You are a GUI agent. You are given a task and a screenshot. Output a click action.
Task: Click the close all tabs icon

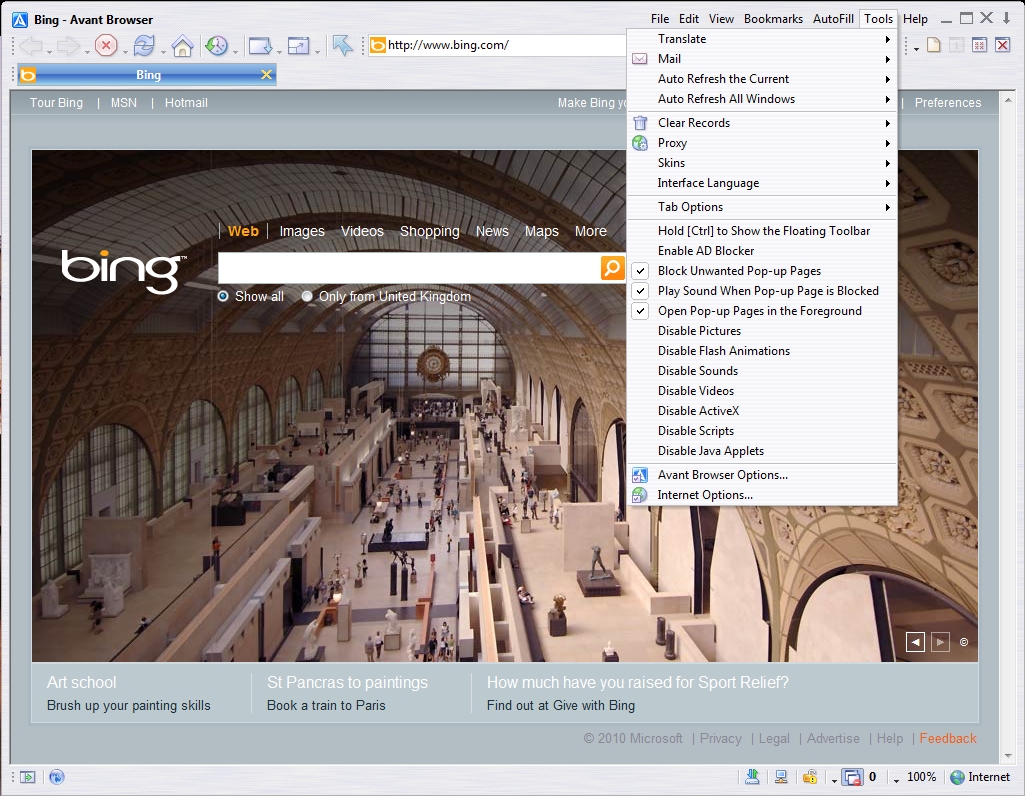click(x=979, y=45)
